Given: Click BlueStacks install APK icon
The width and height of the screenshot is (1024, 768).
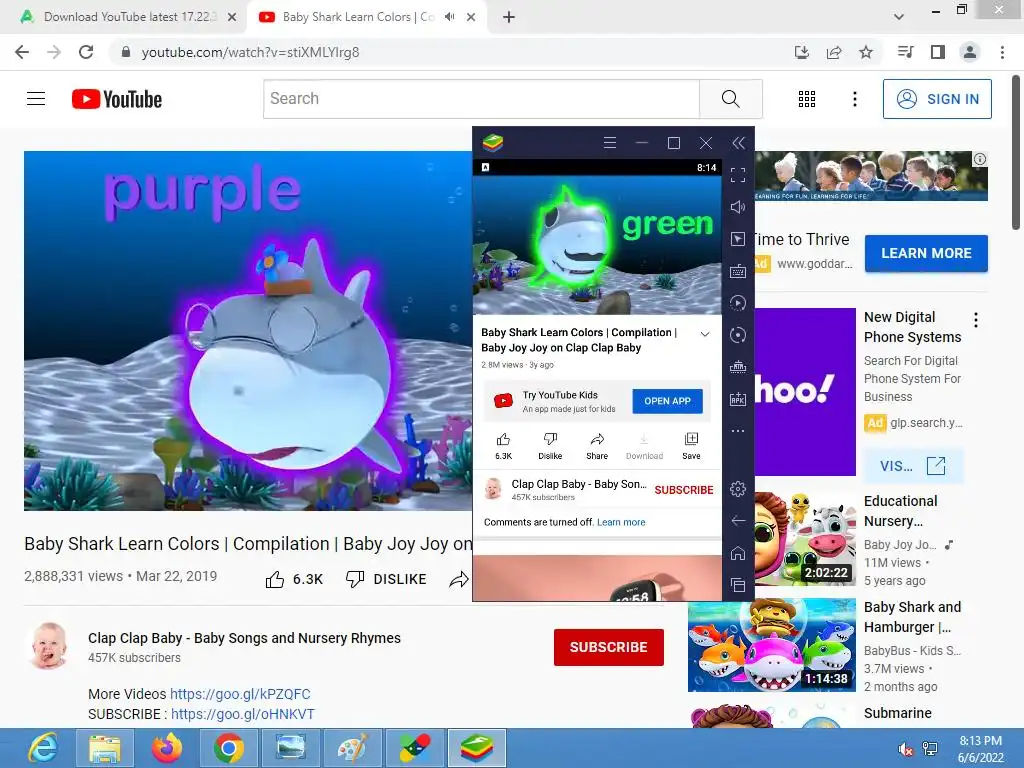Looking at the screenshot, I should coord(738,399).
